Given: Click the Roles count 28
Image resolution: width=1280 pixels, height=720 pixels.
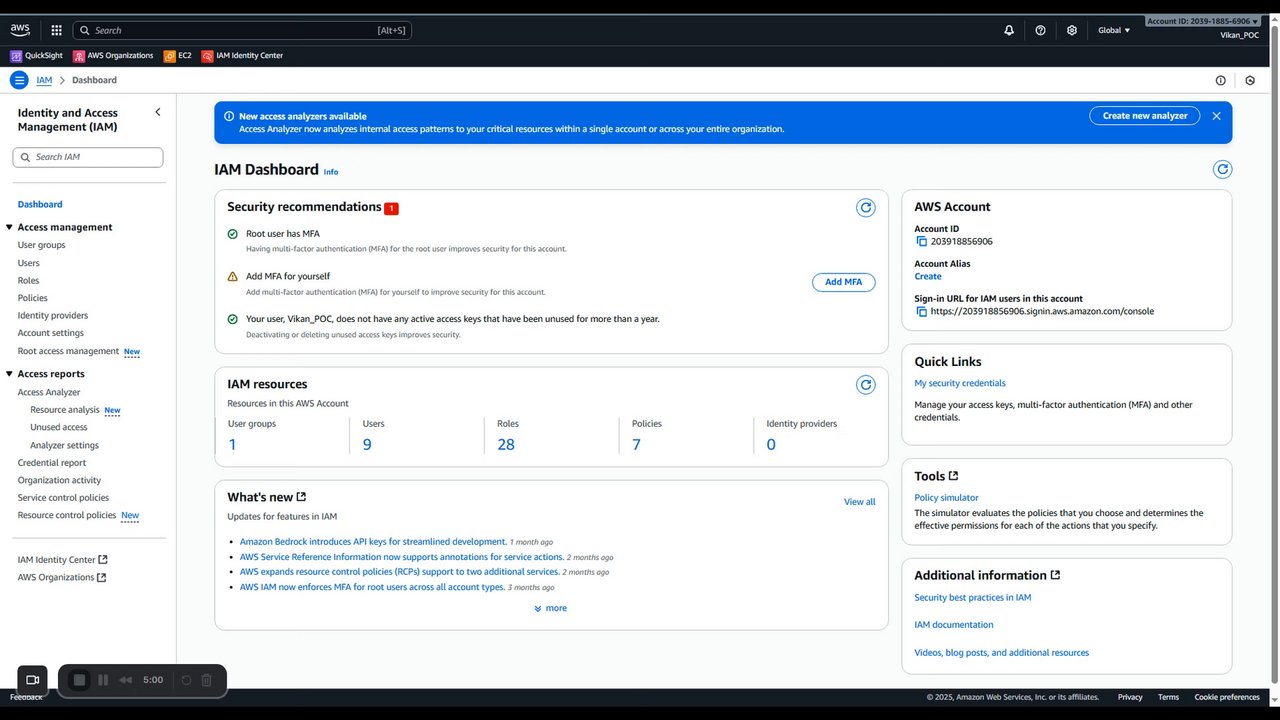Looking at the screenshot, I should (x=506, y=444).
